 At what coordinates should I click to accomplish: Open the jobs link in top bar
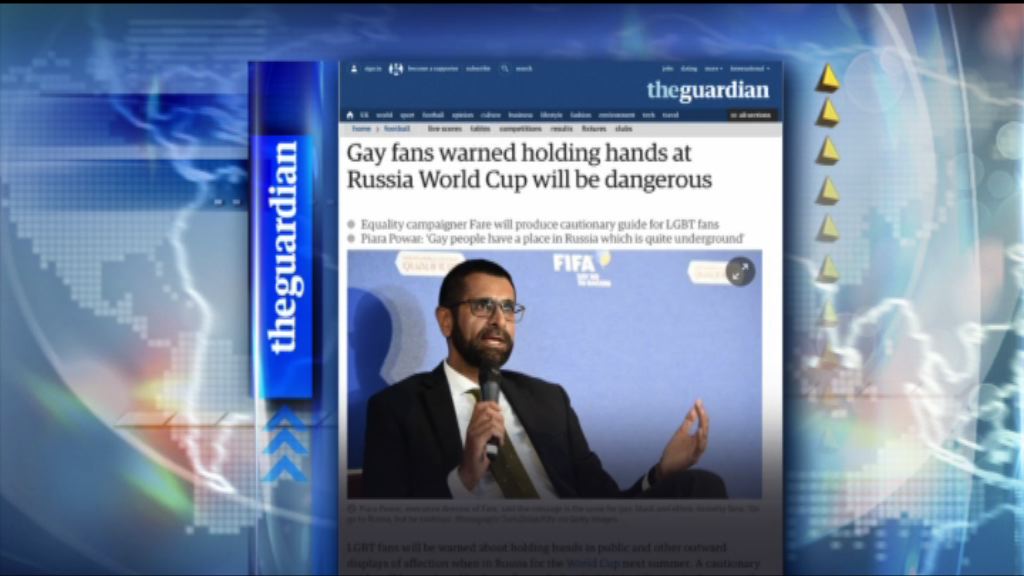point(667,69)
